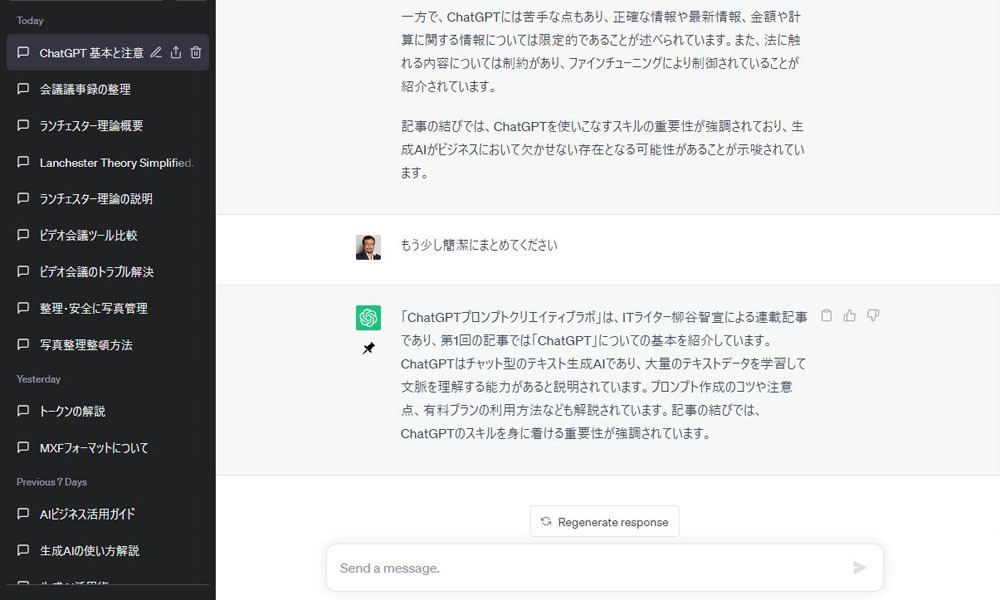The height and width of the screenshot is (600, 1000).
Task: Click the trash icon for ChatGPT 基本と注意
Action: click(196, 52)
